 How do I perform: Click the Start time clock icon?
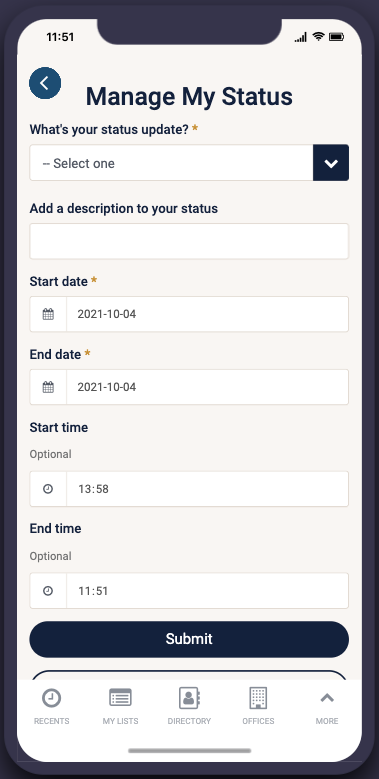coord(48,489)
